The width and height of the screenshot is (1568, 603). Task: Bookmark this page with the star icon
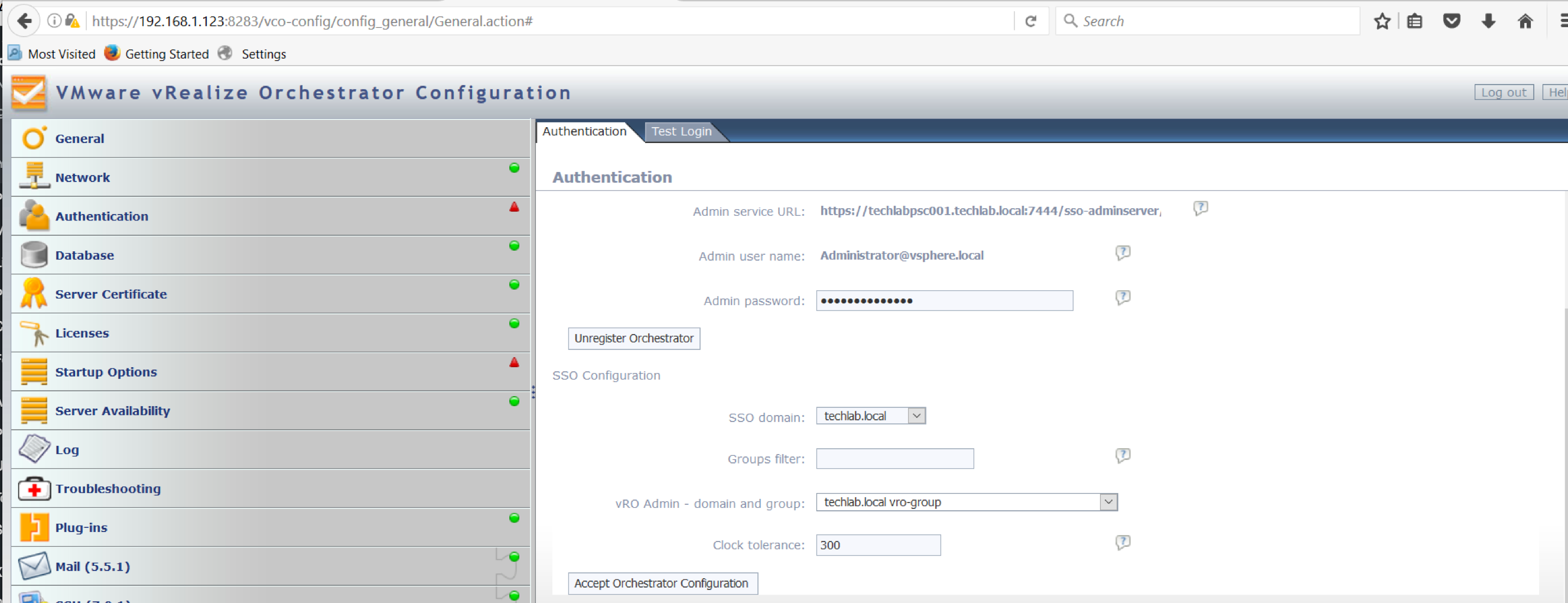1382,21
